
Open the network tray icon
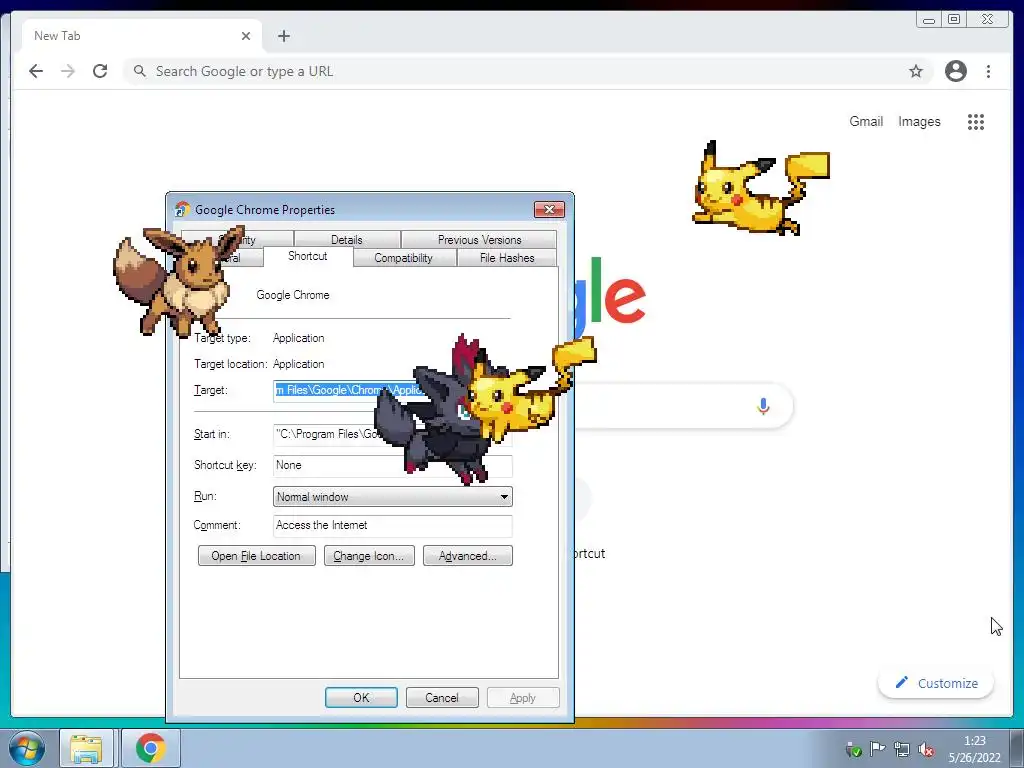902,750
